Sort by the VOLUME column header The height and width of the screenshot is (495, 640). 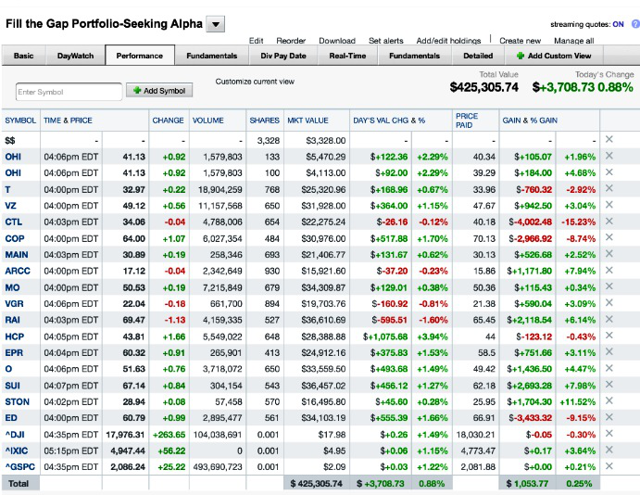pyautogui.click(x=208, y=120)
